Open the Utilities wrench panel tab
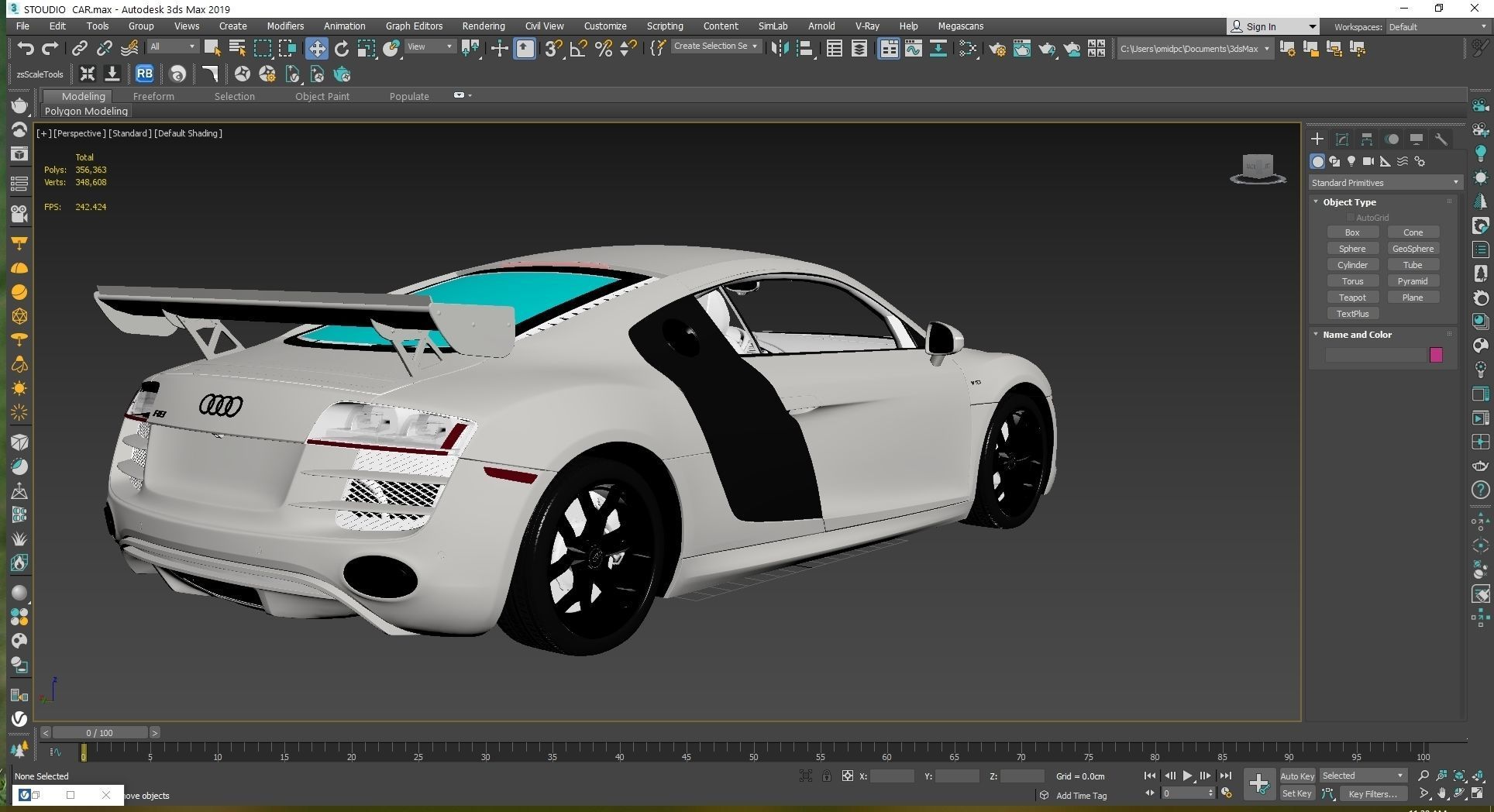1494x812 pixels. [x=1441, y=139]
